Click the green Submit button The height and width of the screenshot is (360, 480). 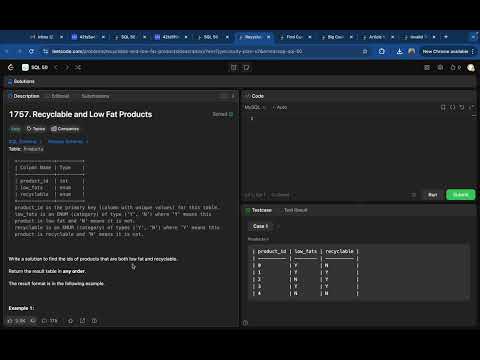[460, 195]
